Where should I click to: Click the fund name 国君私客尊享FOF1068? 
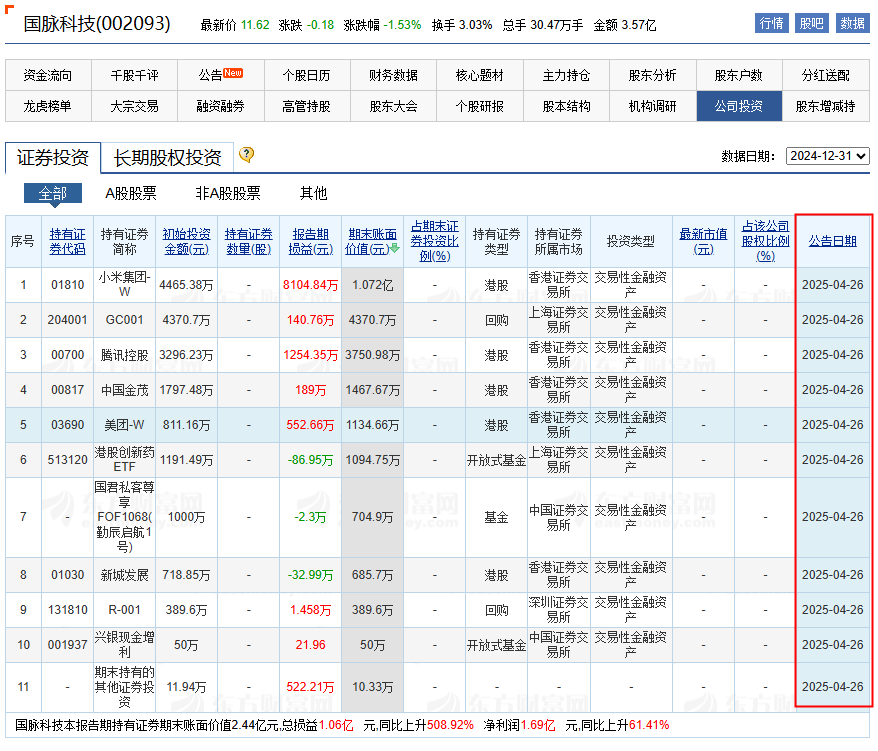[x=124, y=517]
